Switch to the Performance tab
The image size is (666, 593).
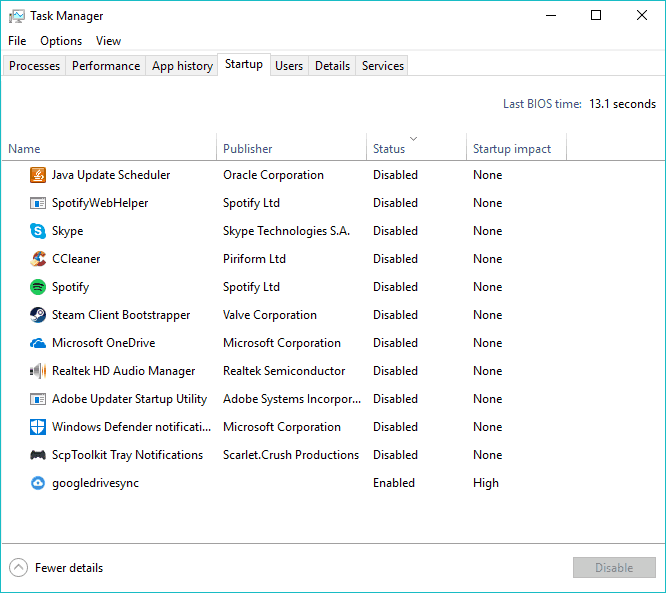click(x=106, y=66)
